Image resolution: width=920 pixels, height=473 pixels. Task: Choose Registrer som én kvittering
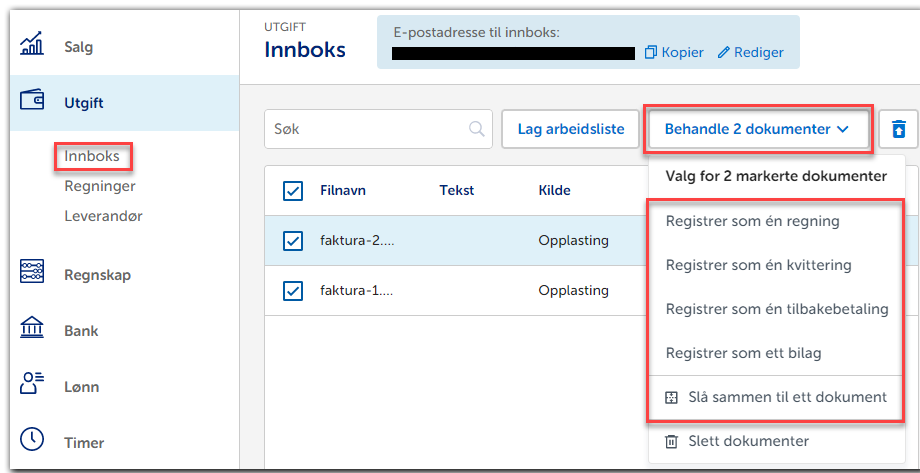coord(758,265)
